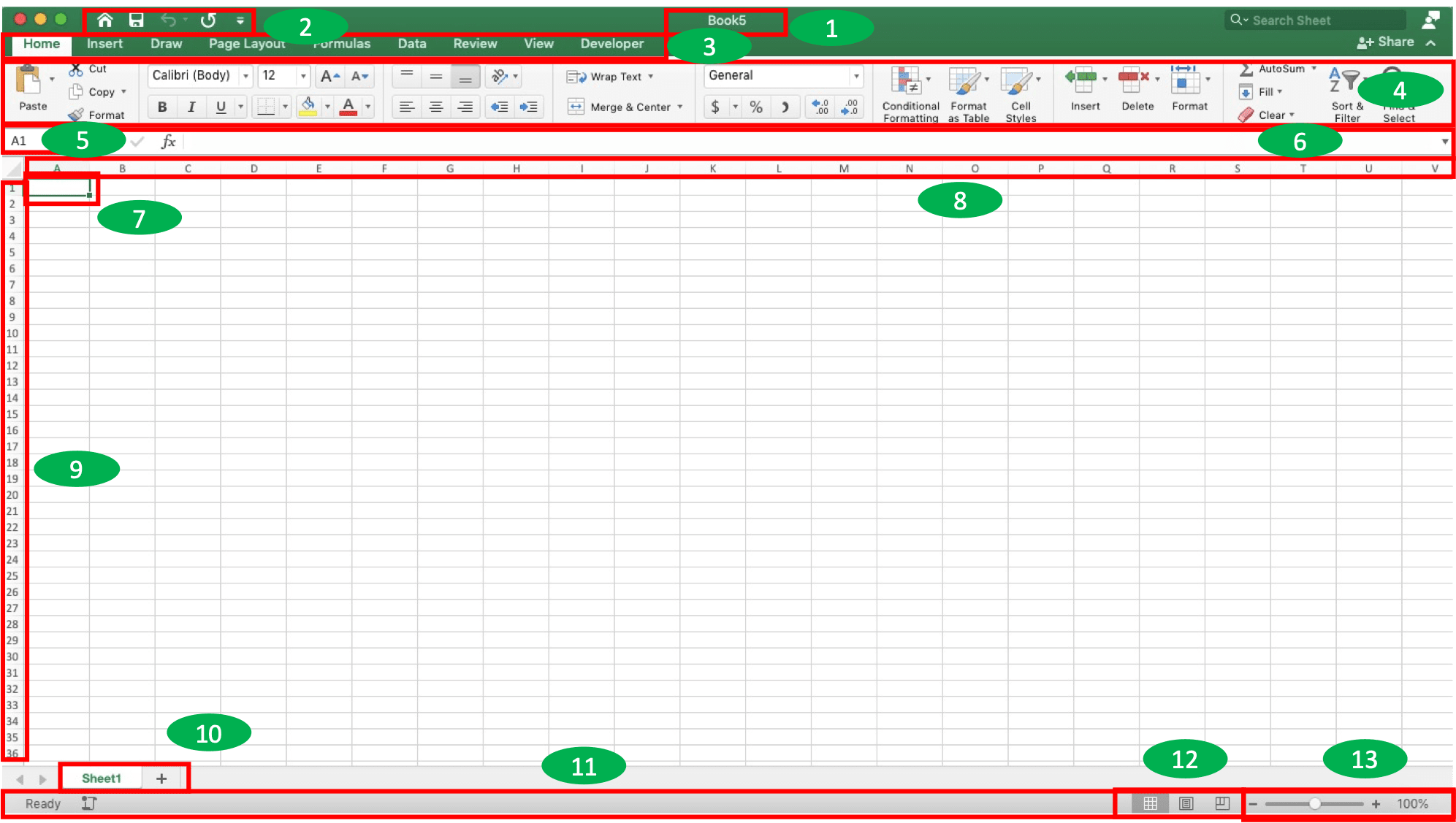Switch to Page Layout view in status bar

click(1186, 803)
